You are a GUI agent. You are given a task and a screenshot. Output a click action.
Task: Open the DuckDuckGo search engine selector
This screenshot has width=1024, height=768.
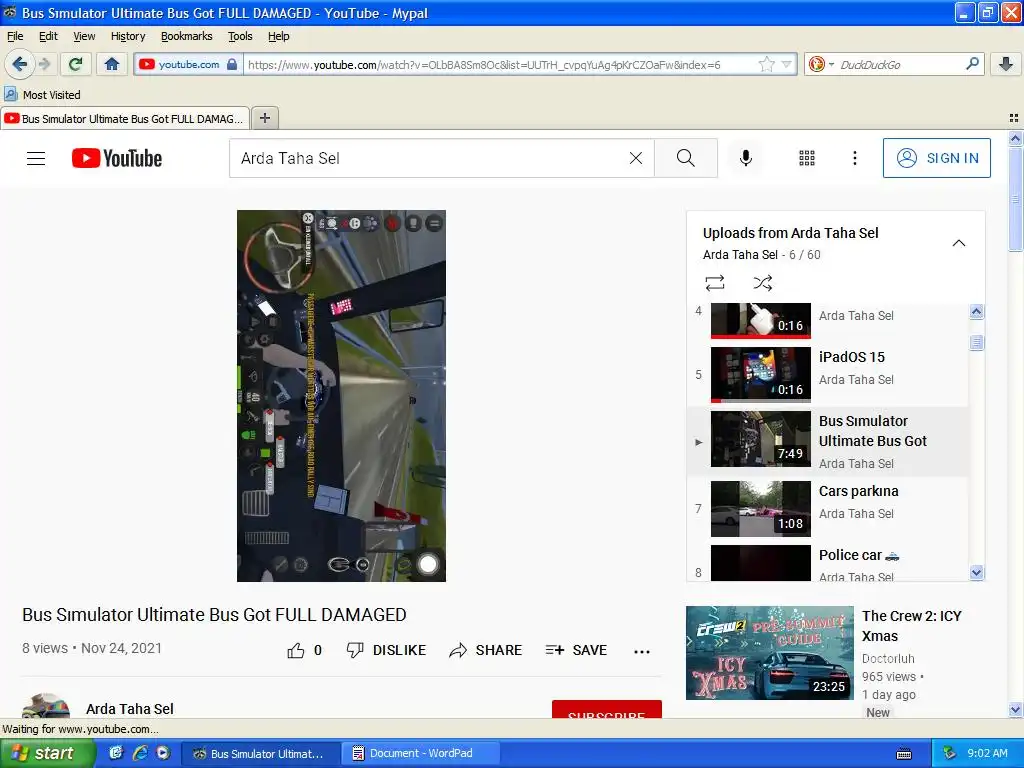[821, 64]
